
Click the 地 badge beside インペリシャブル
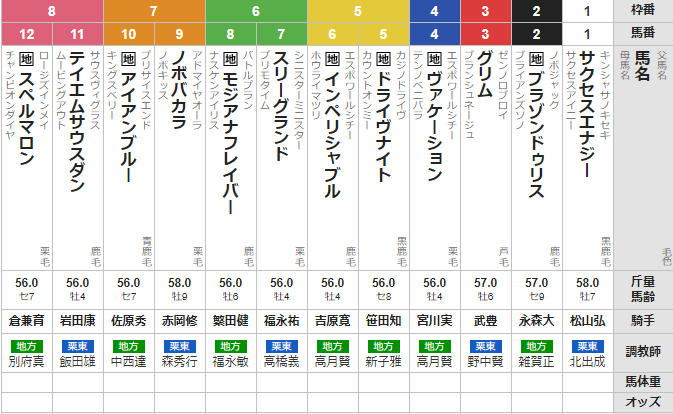coord(332,59)
